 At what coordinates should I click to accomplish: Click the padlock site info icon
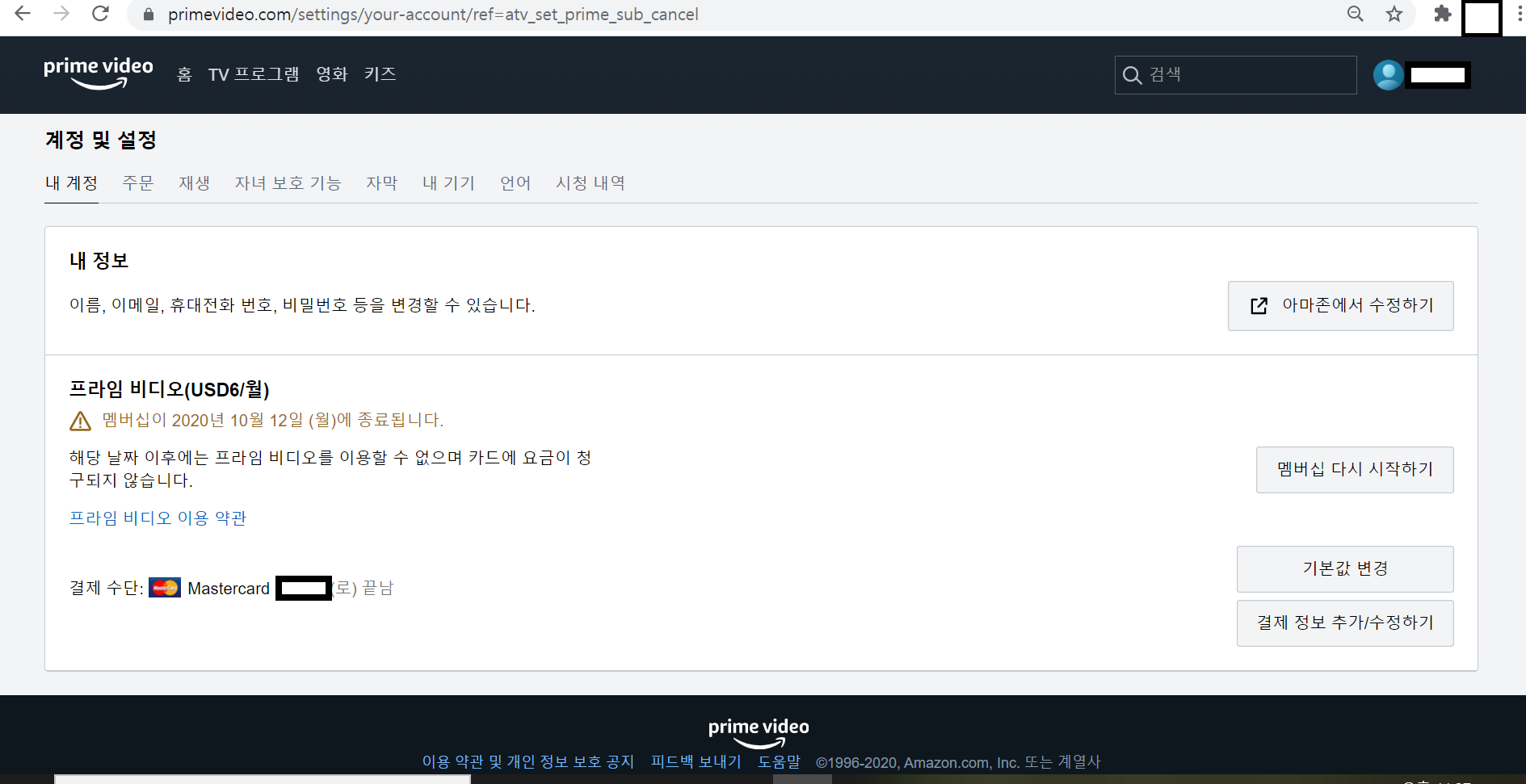pyautogui.click(x=149, y=15)
